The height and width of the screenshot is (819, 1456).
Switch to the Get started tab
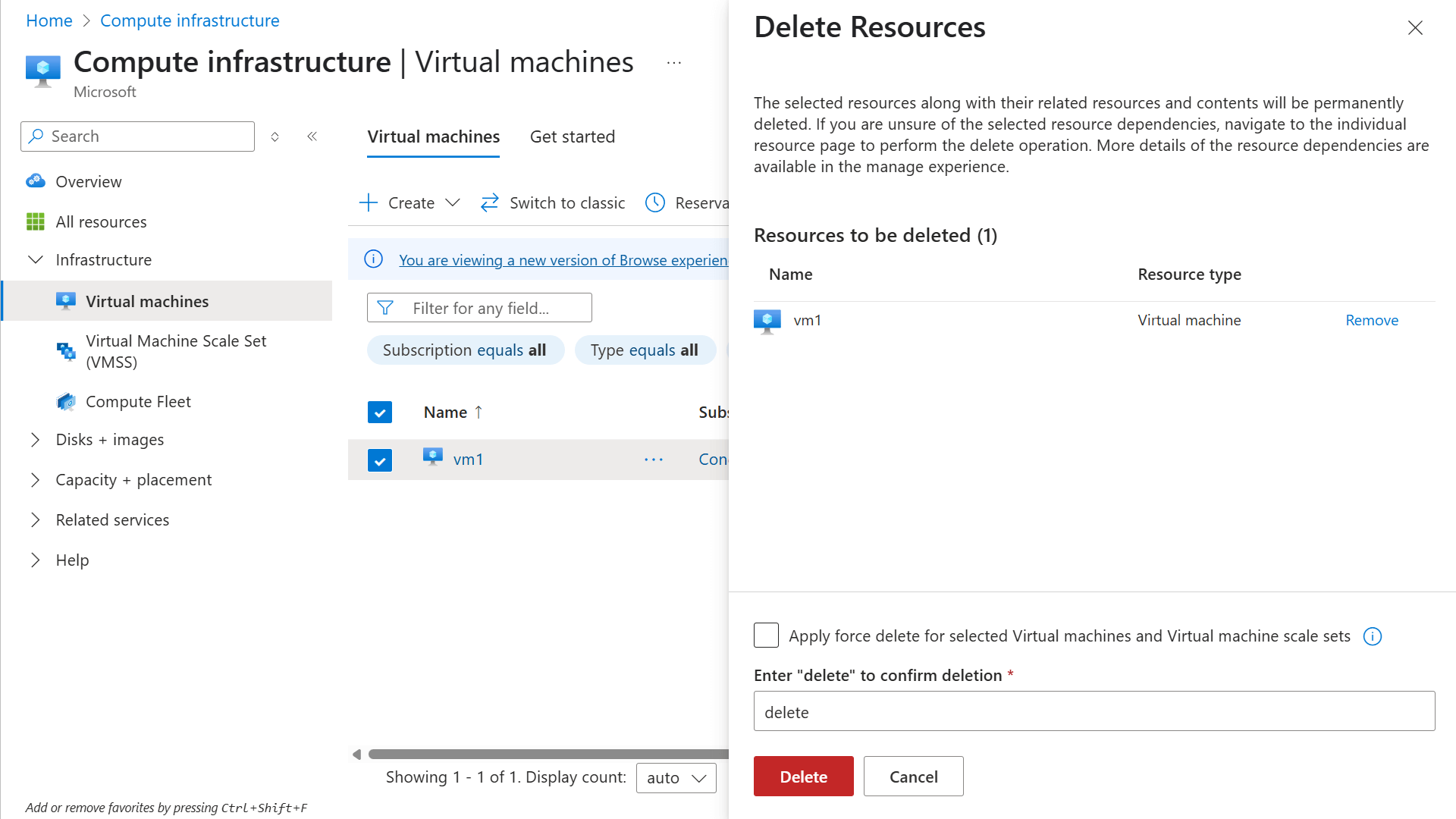tap(573, 136)
